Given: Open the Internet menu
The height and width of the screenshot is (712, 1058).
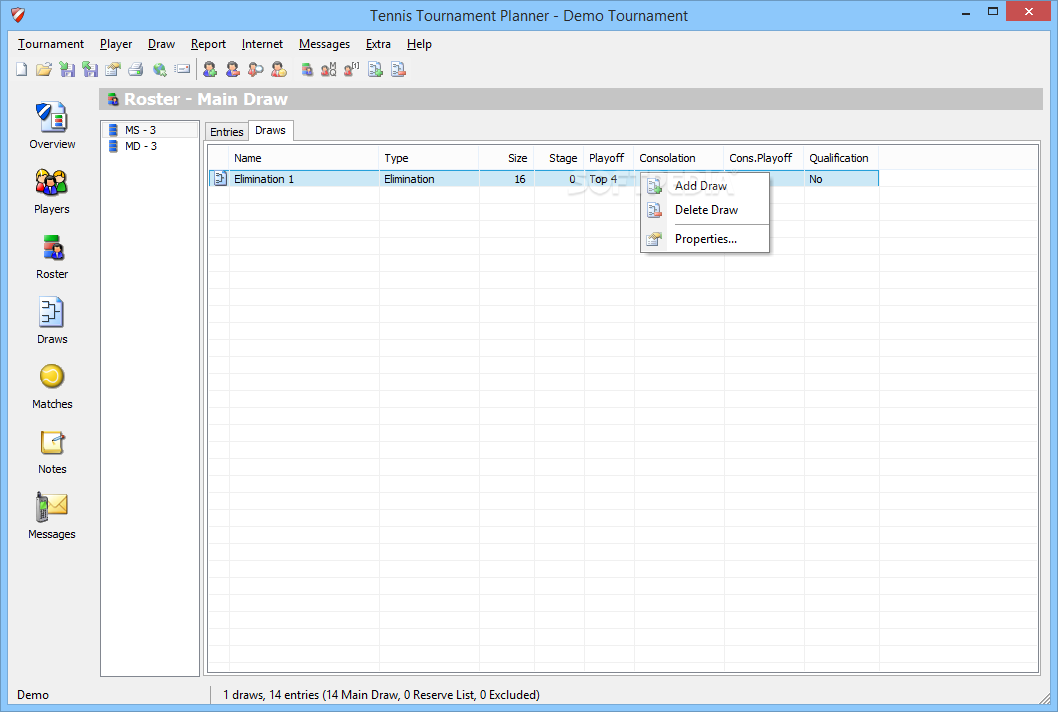Looking at the screenshot, I should (262, 44).
